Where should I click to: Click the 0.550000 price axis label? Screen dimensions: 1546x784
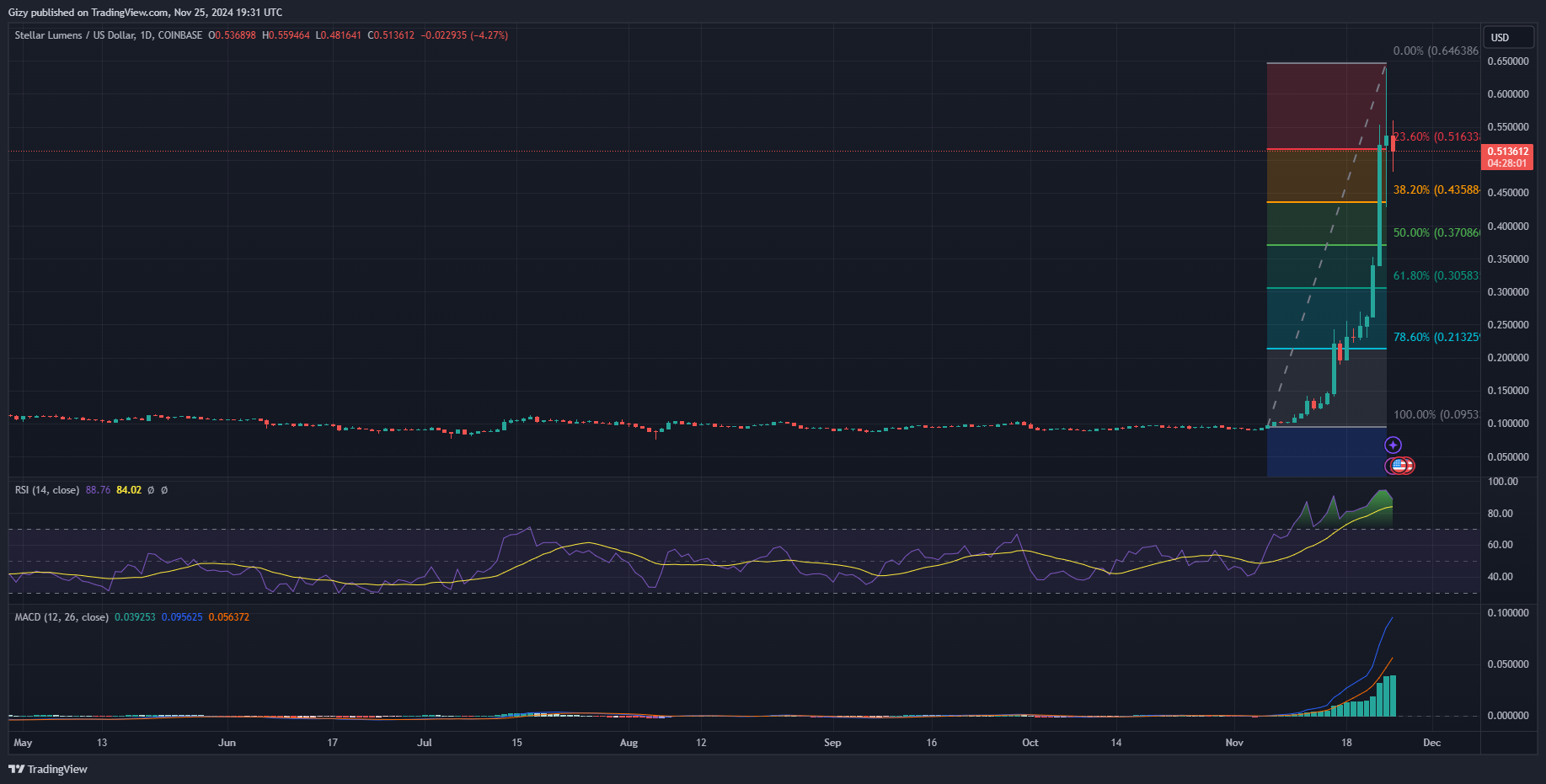point(1508,127)
